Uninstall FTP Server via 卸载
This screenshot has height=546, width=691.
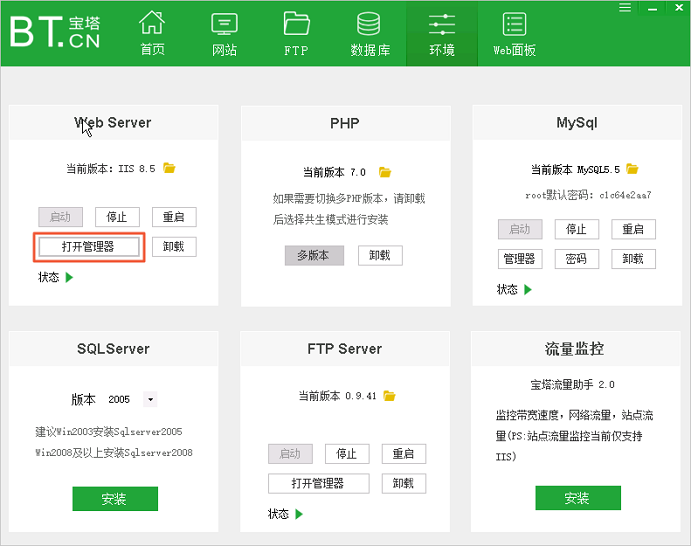(x=404, y=483)
